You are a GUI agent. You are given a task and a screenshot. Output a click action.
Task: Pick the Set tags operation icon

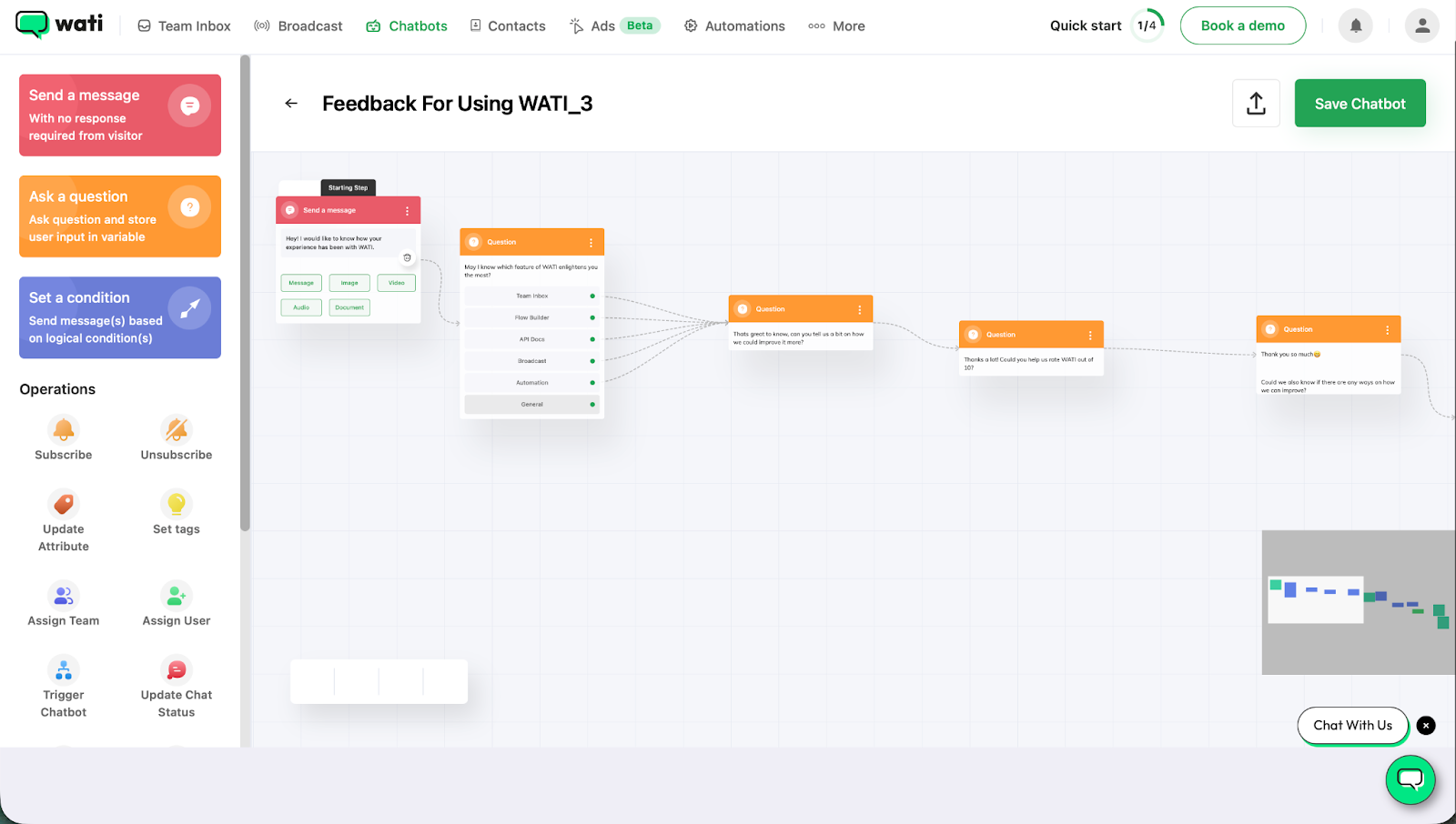point(177,504)
